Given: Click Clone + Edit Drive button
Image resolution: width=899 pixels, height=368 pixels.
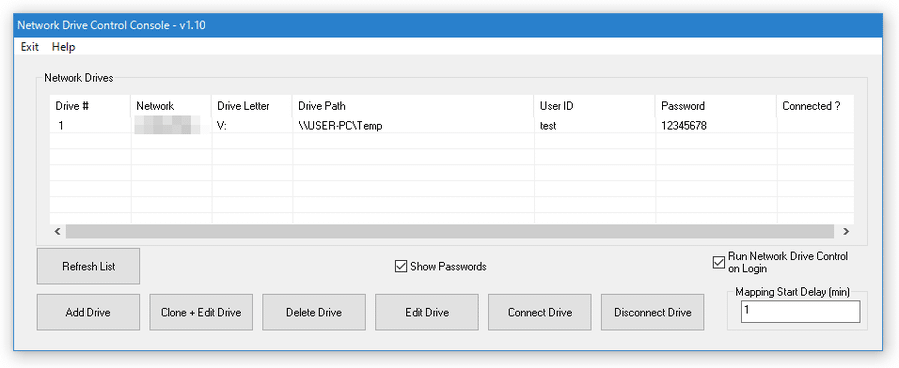Looking at the screenshot, I should coord(201,312).
